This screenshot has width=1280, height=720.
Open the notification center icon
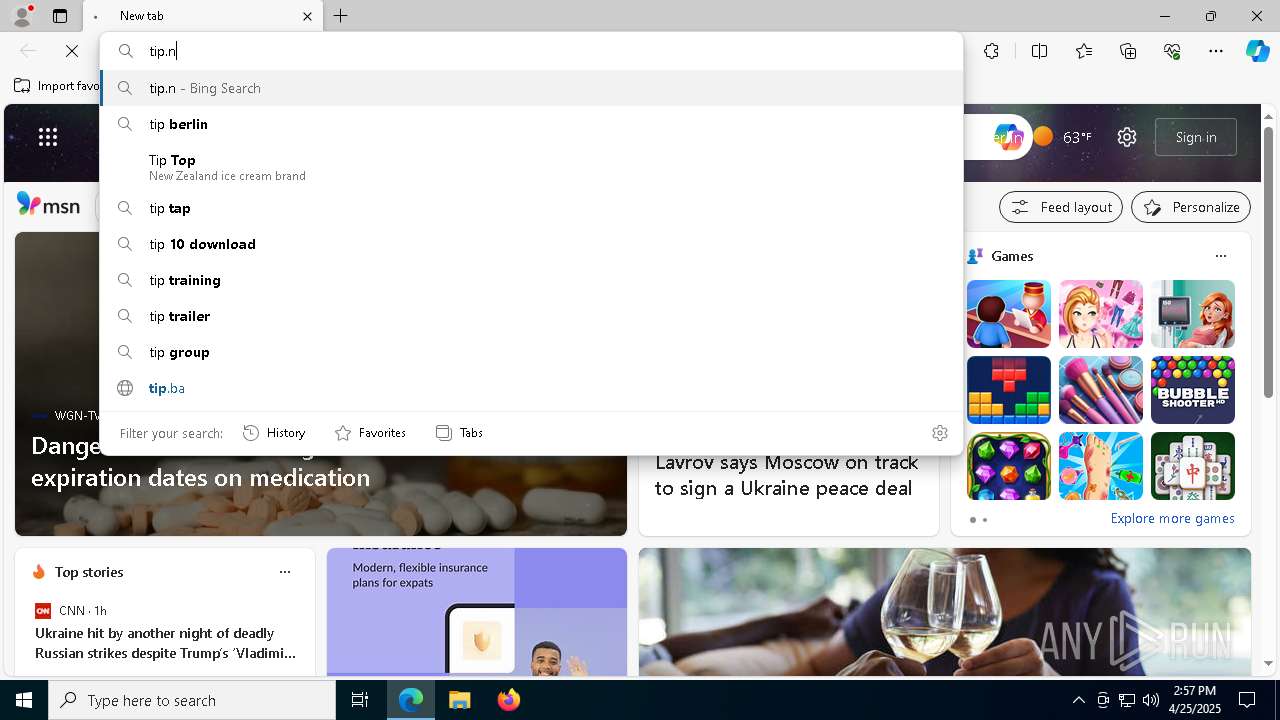pyautogui.click(x=1247, y=700)
